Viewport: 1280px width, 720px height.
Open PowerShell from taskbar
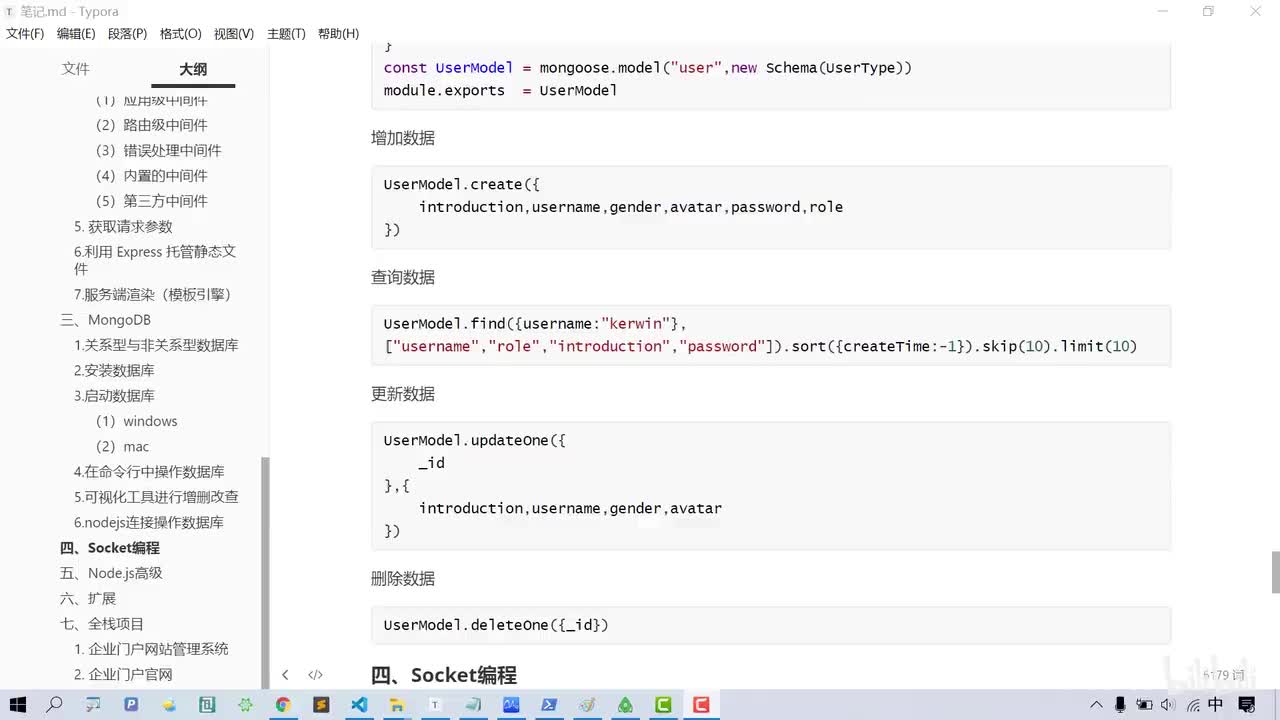pyautogui.click(x=549, y=705)
